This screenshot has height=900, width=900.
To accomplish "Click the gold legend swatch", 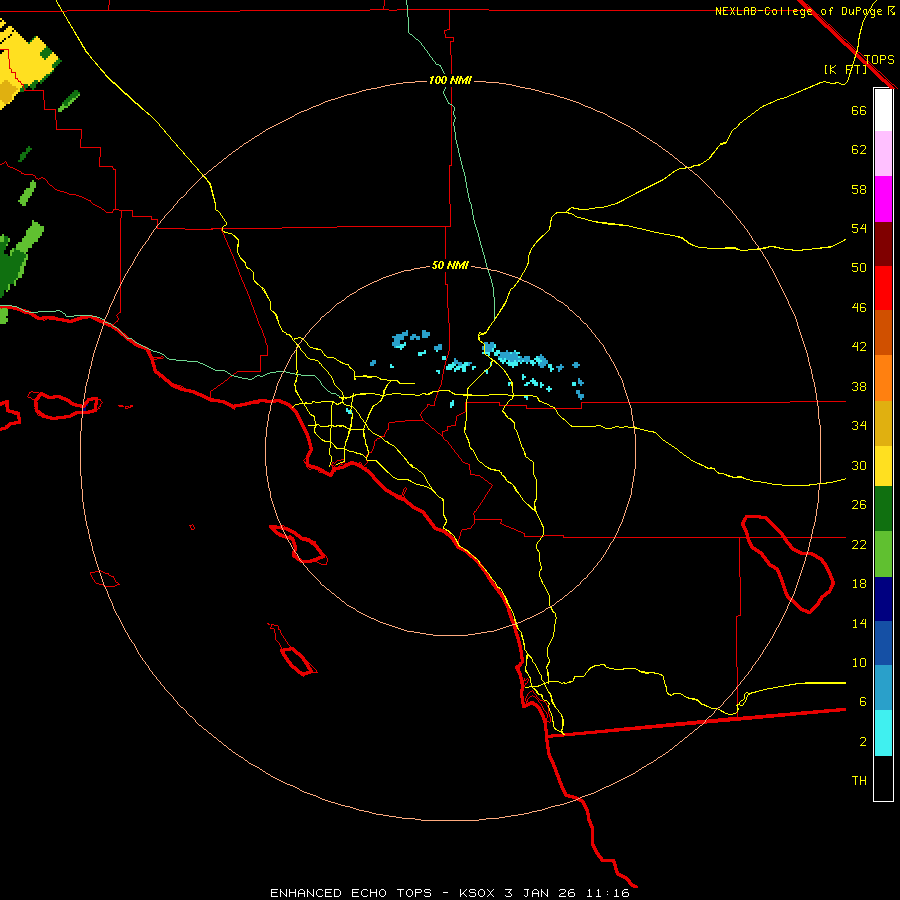I will [x=883, y=423].
